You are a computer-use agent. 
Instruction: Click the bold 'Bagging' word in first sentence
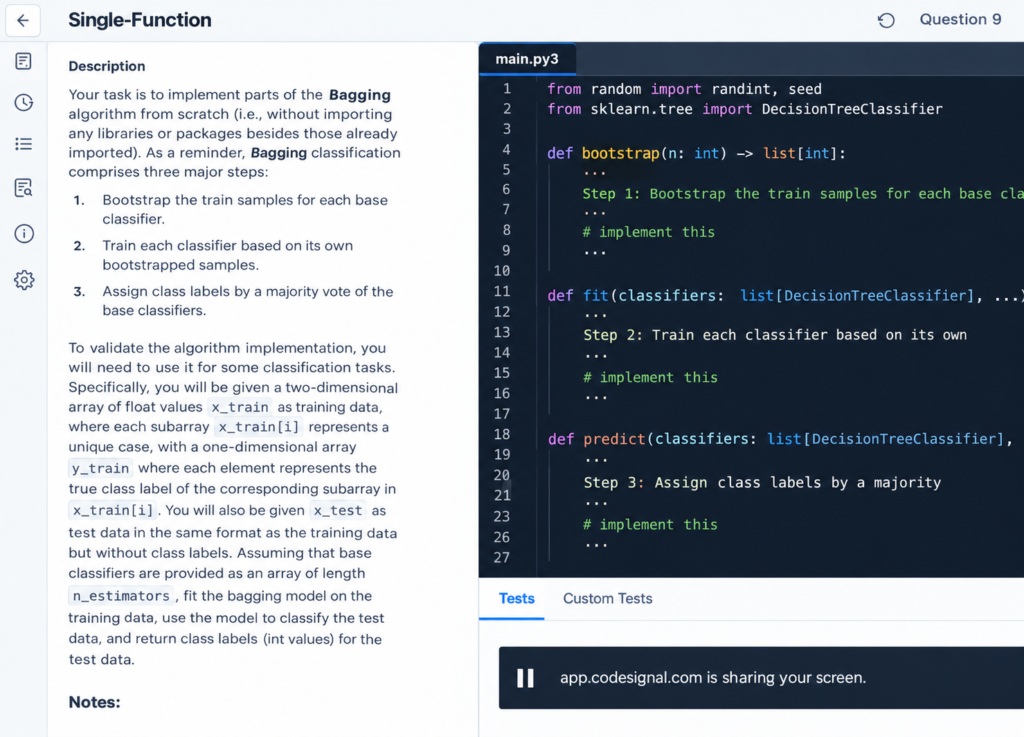360,95
